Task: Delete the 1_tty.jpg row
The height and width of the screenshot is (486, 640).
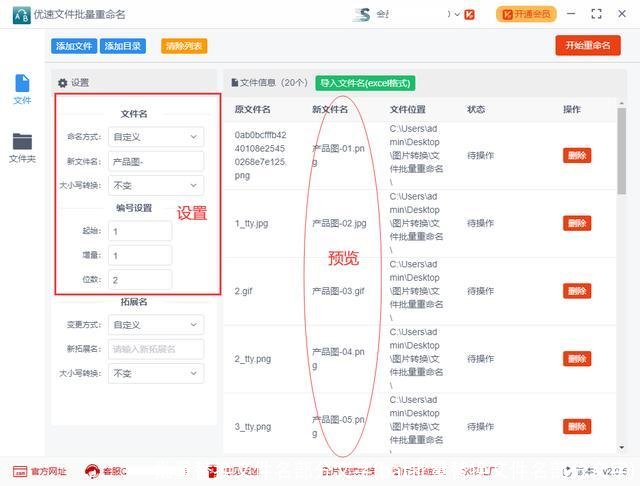Action: [x=577, y=223]
